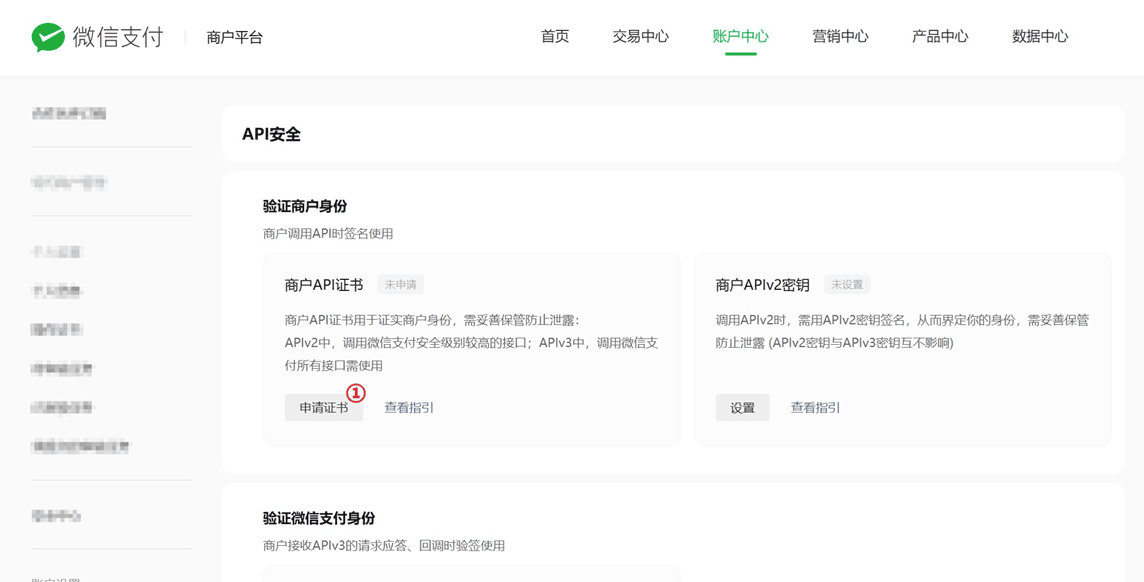Click the 微信支付 brand text
This screenshot has width=1144, height=582.
[x=118, y=37]
